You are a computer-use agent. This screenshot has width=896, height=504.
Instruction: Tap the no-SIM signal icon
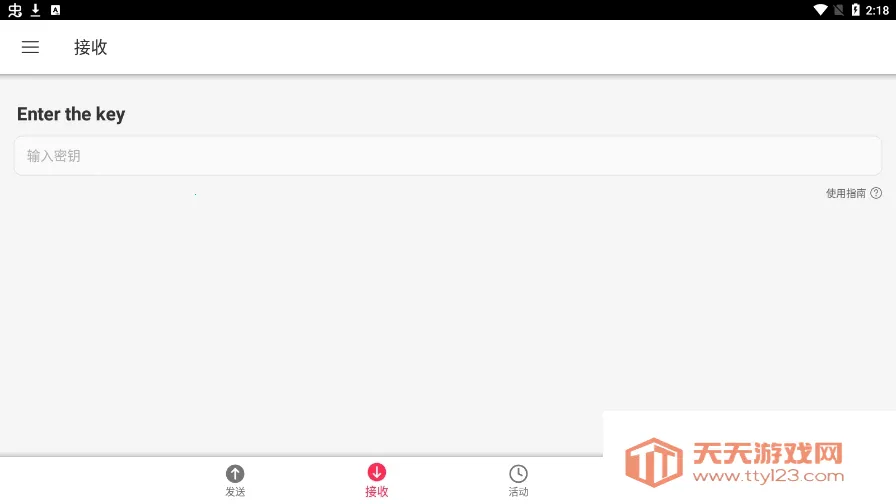click(838, 10)
